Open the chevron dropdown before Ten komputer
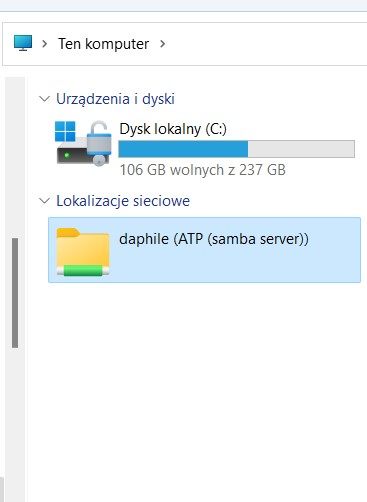Screen dimensions: 367x502 point(44,44)
